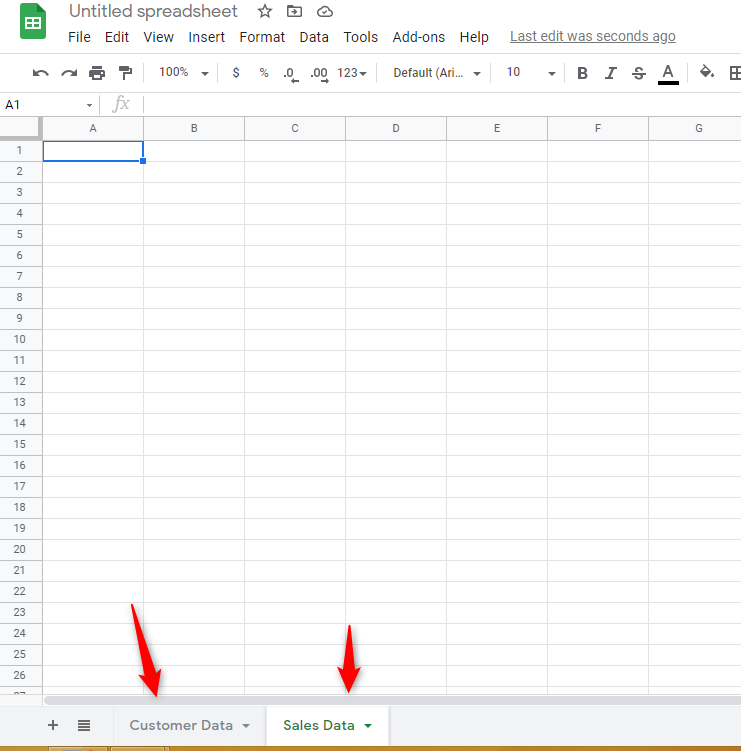Switch to the Customer Data sheet tab
741x751 pixels.
[180, 725]
